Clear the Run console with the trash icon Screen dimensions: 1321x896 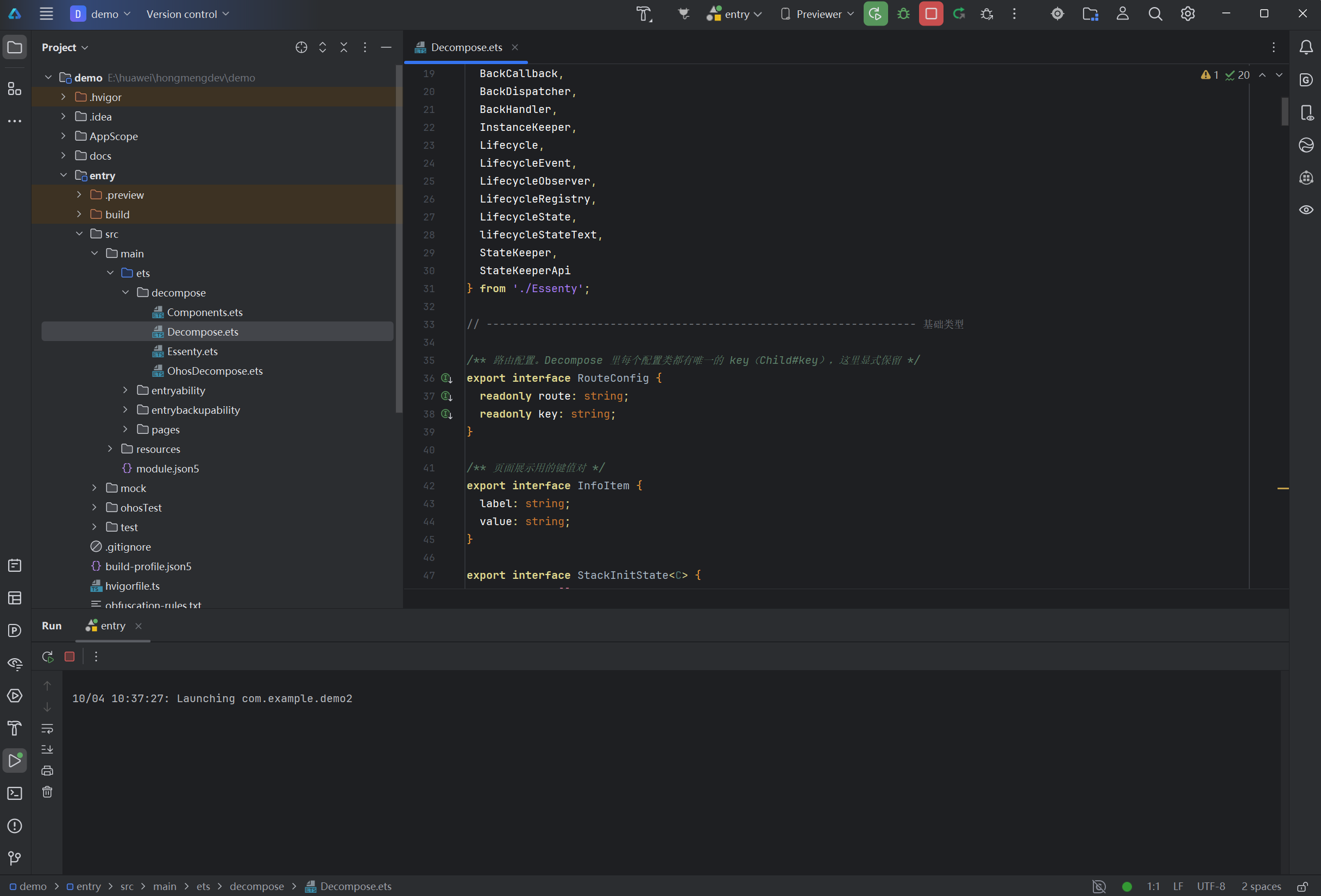47,791
